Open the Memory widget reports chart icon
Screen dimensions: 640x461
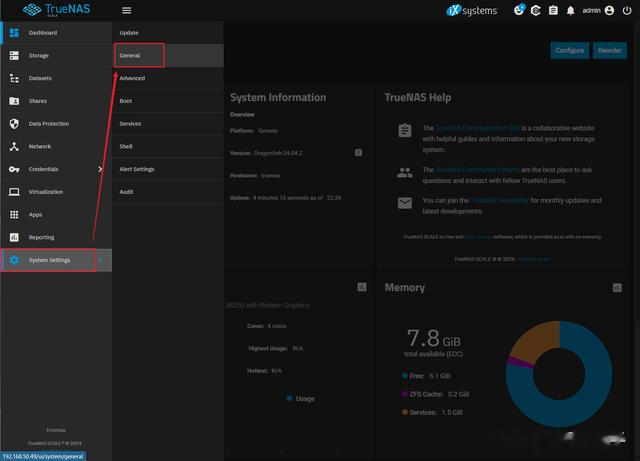coord(617,288)
